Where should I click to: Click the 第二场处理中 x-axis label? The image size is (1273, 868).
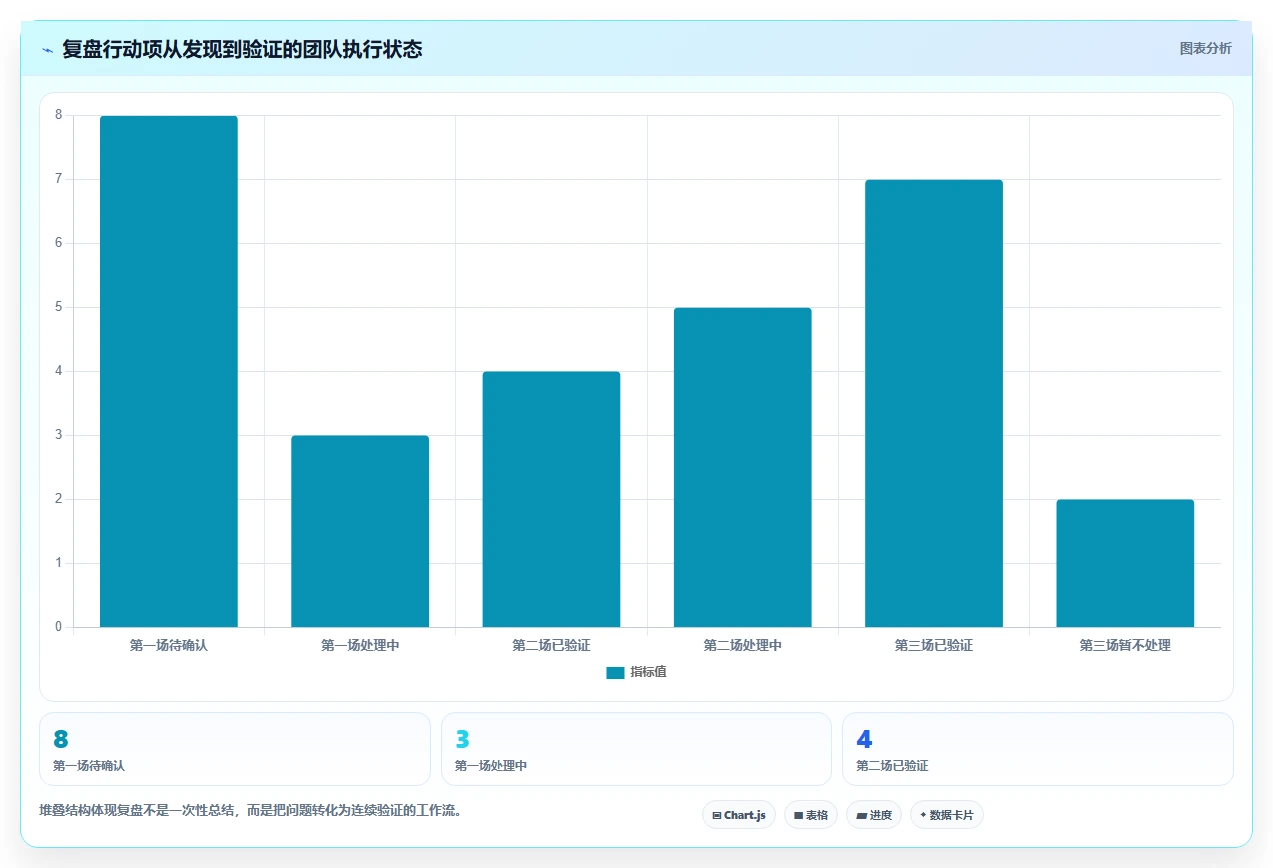tap(742, 646)
